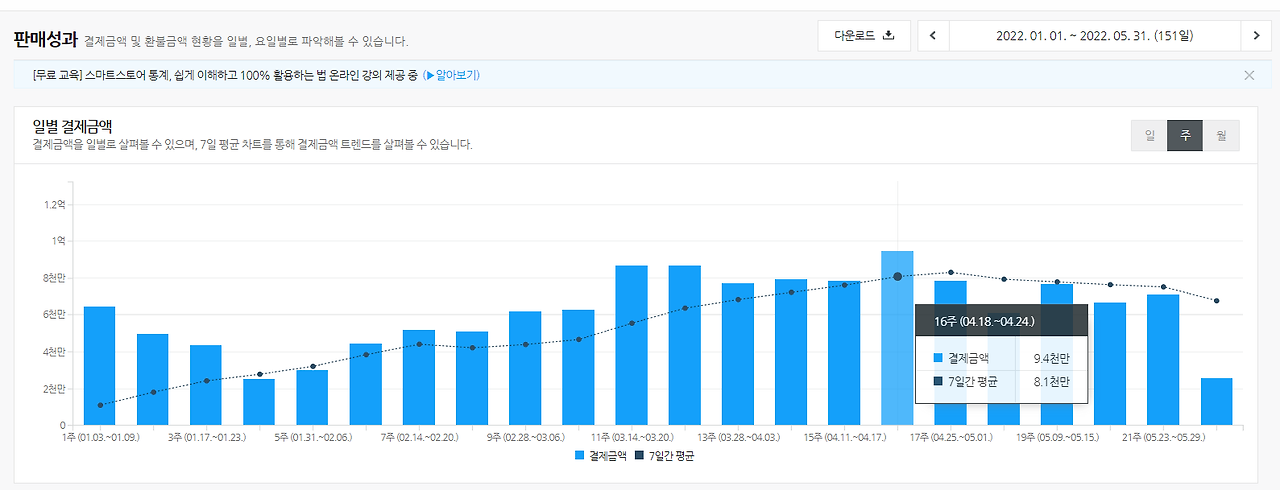Click the 1.2억 y-axis label
Screen dimensions: 1280x490
tap(54, 204)
